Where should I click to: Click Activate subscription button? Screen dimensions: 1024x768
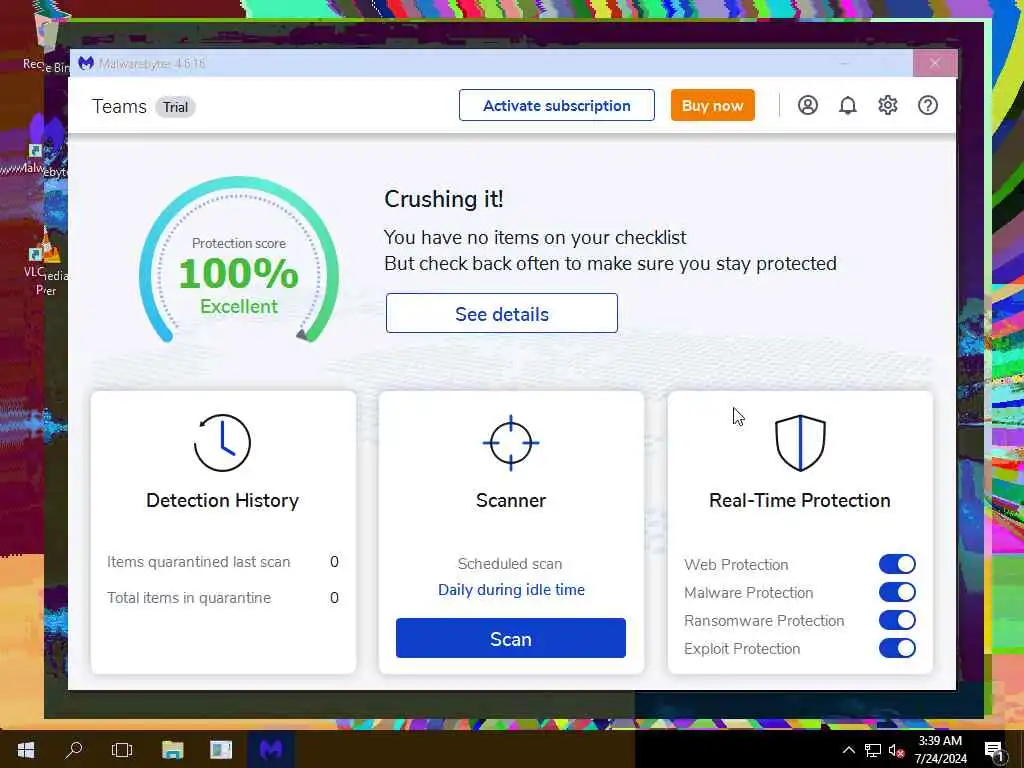556,105
